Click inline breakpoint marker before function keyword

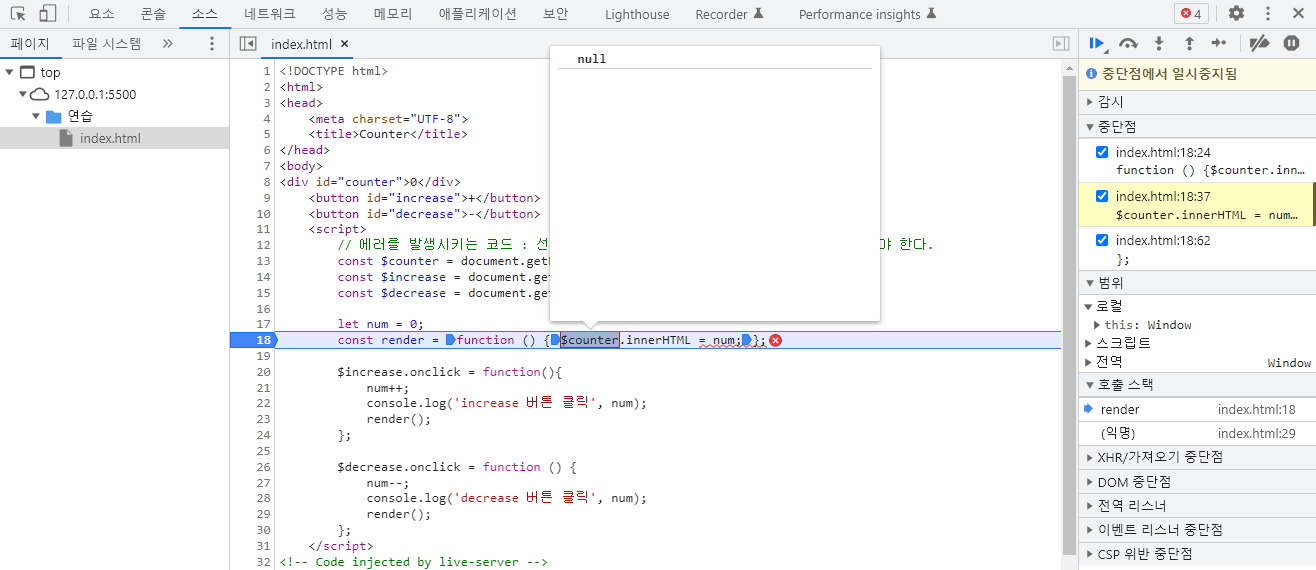point(450,340)
